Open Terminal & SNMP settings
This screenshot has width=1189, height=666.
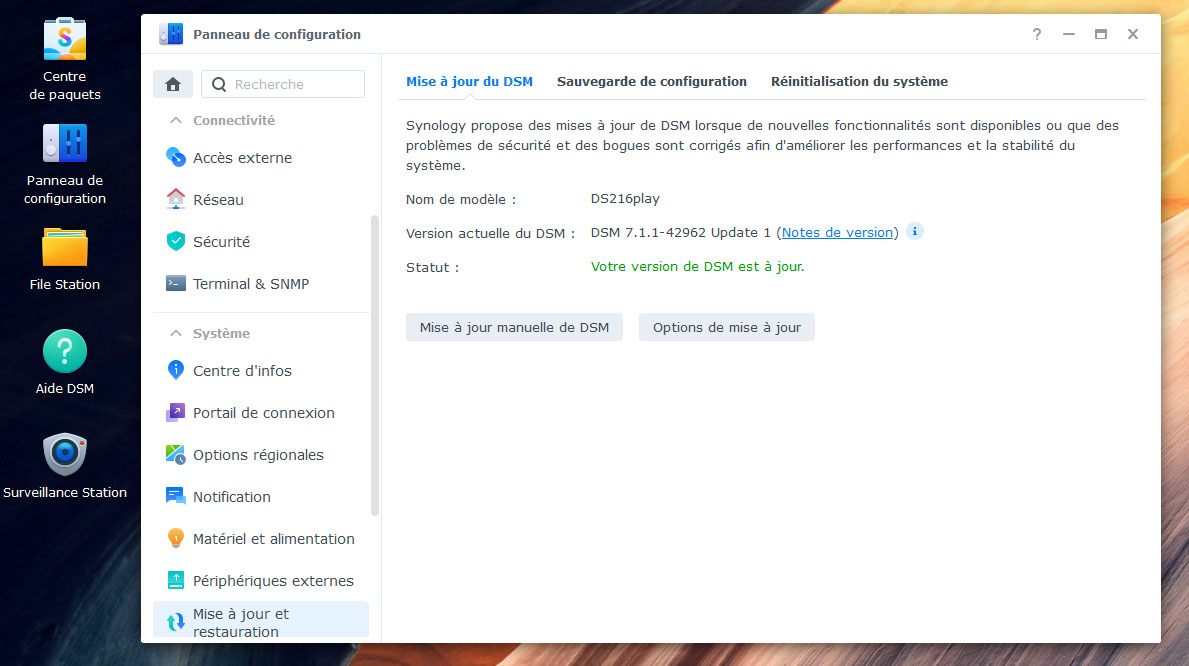pos(250,284)
